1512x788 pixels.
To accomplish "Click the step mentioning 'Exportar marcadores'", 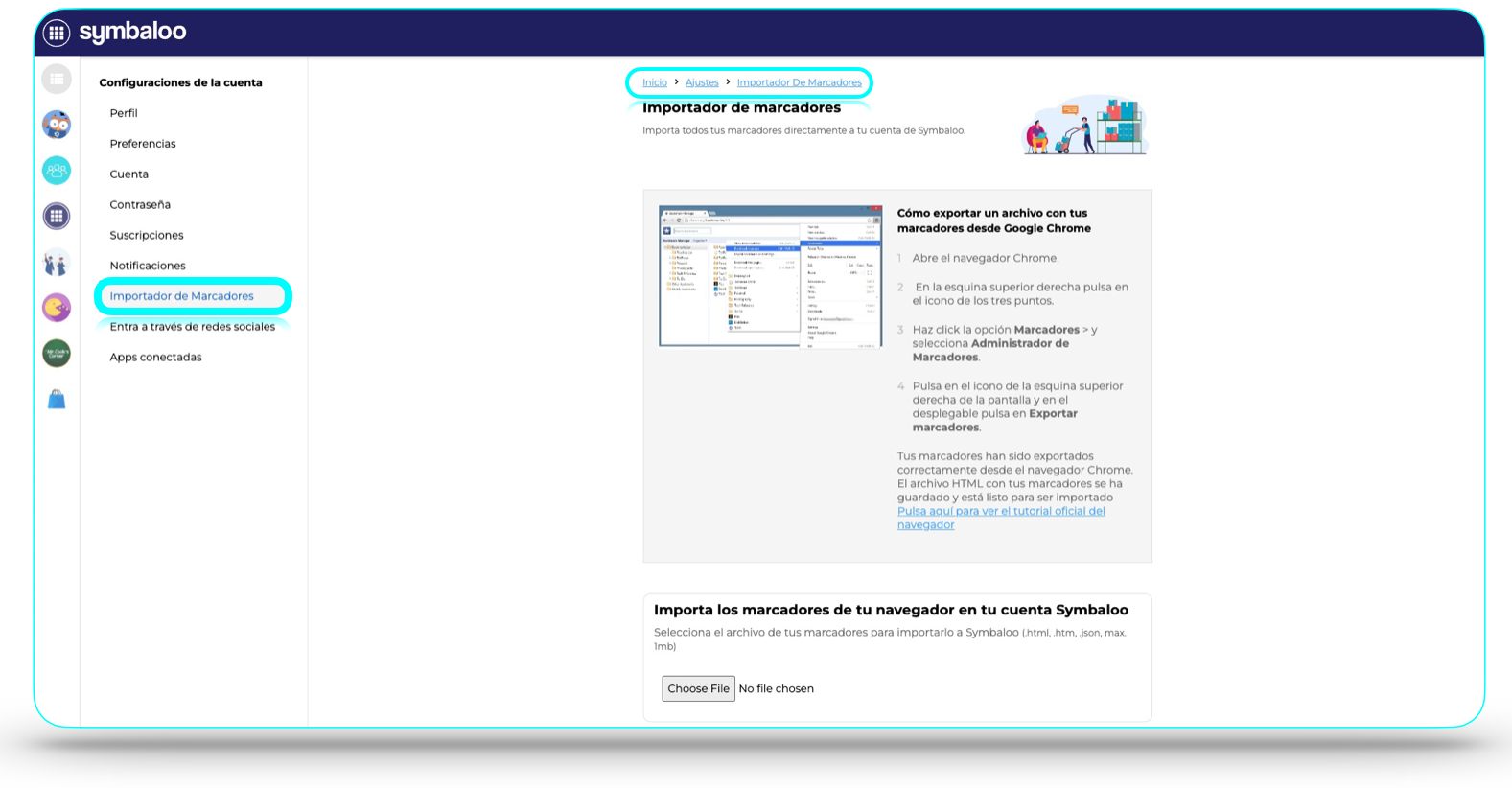I will click(1017, 406).
